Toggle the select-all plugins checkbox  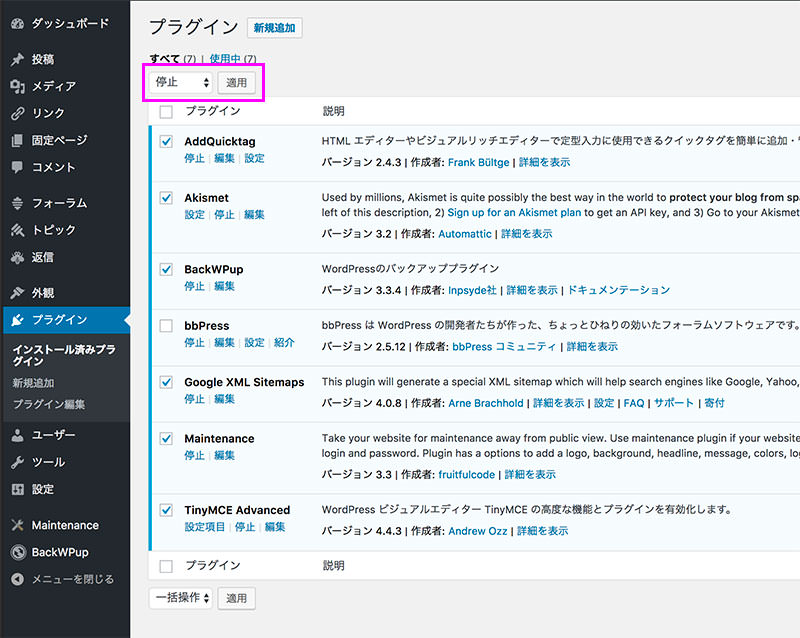(x=168, y=111)
